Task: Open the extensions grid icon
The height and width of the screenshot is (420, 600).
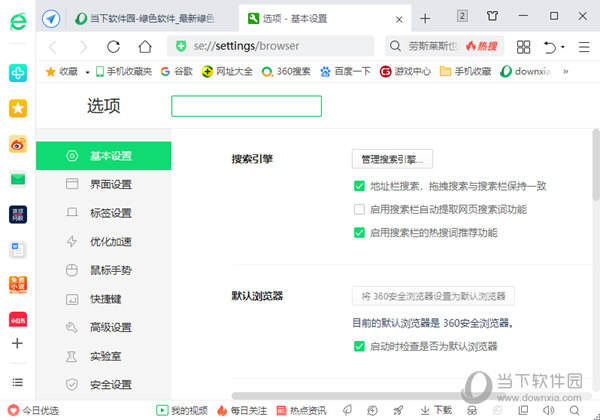Action: coord(523,47)
